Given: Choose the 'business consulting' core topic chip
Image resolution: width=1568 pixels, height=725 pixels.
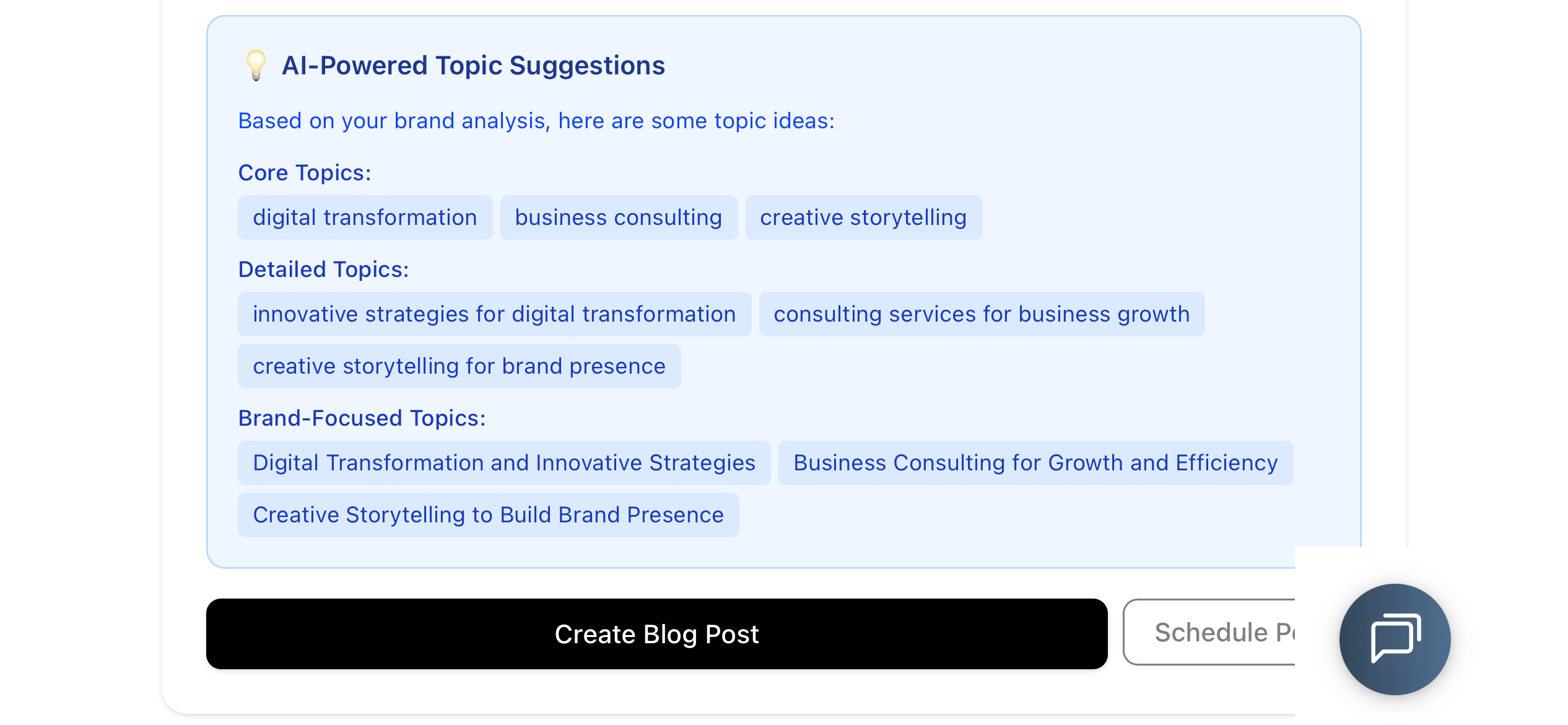Looking at the screenshot, I should coord(618,217).
